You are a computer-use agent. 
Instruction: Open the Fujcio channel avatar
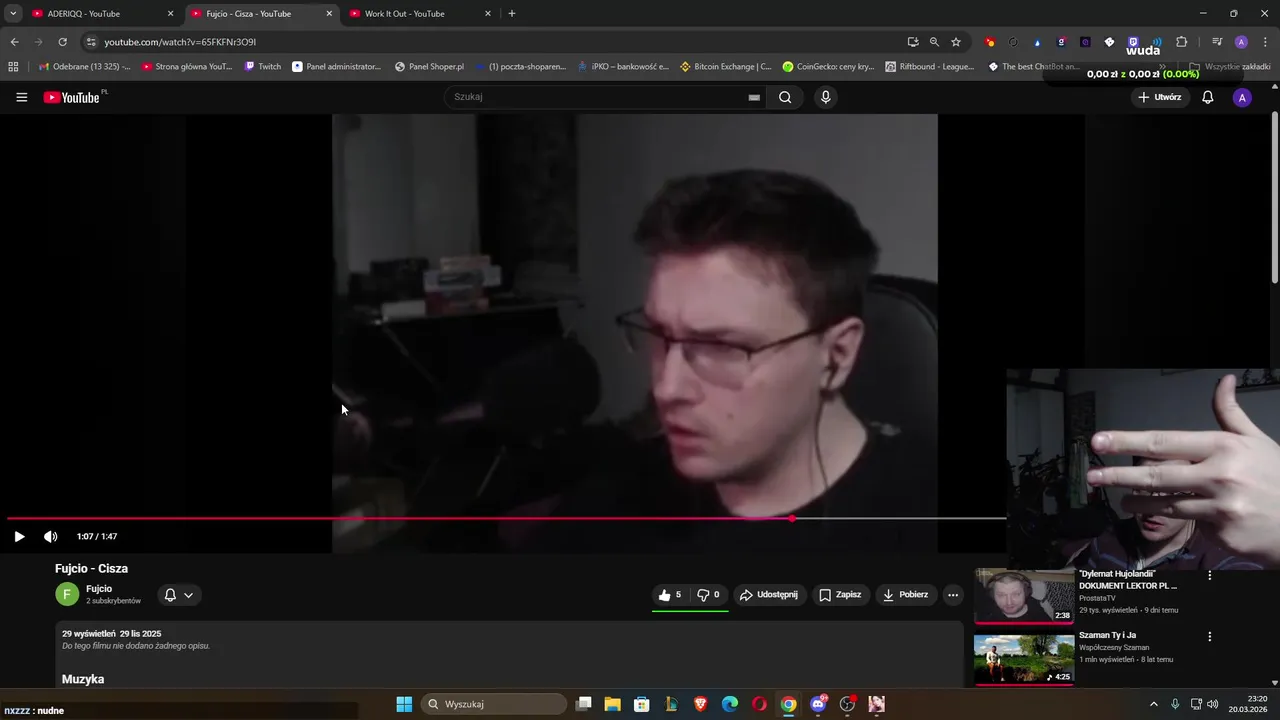click(x=67, y=595)
